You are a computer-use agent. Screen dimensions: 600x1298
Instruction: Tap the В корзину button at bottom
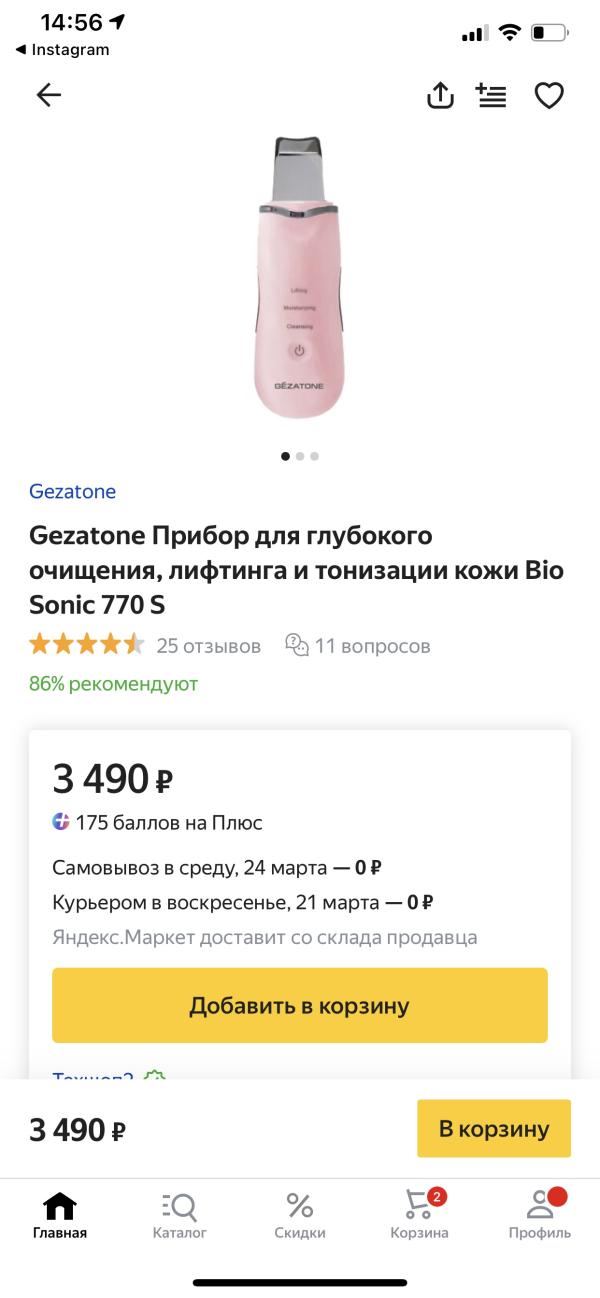coord(493,1128)
